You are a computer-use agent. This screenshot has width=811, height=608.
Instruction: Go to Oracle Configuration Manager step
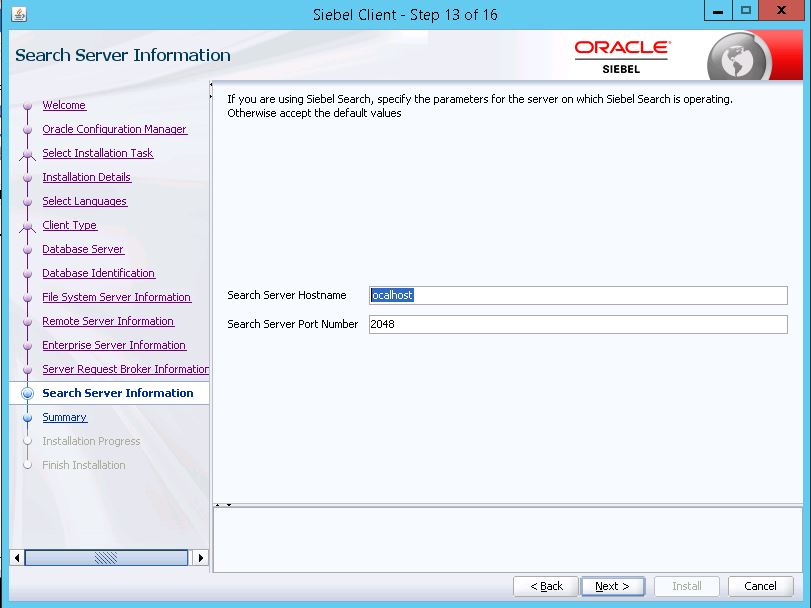(114, 129)
